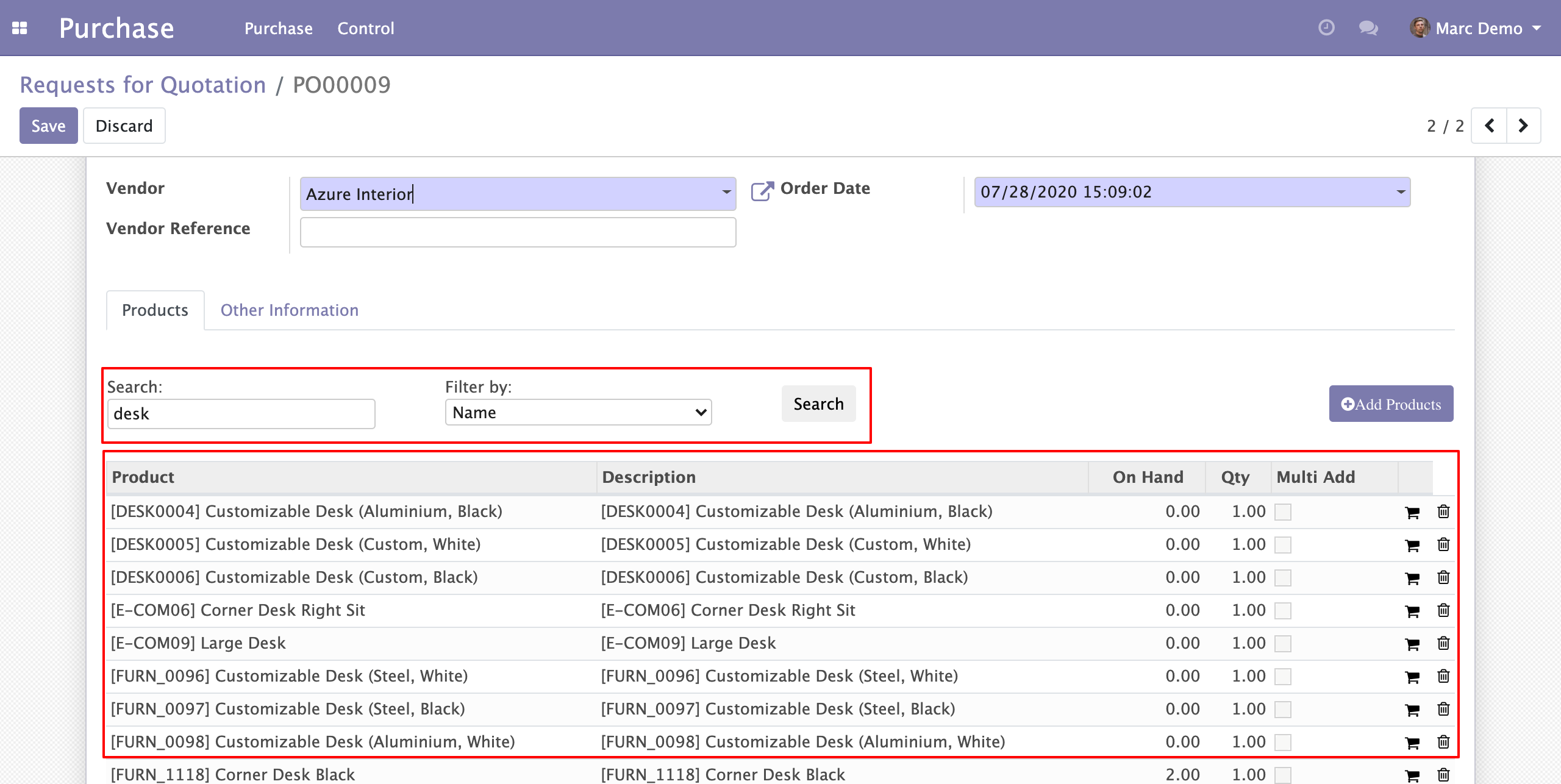The width and height of the screenshot is (1561, 784).
Task: Open the Order Date picker dropdown
Action: pos(1401,193)
